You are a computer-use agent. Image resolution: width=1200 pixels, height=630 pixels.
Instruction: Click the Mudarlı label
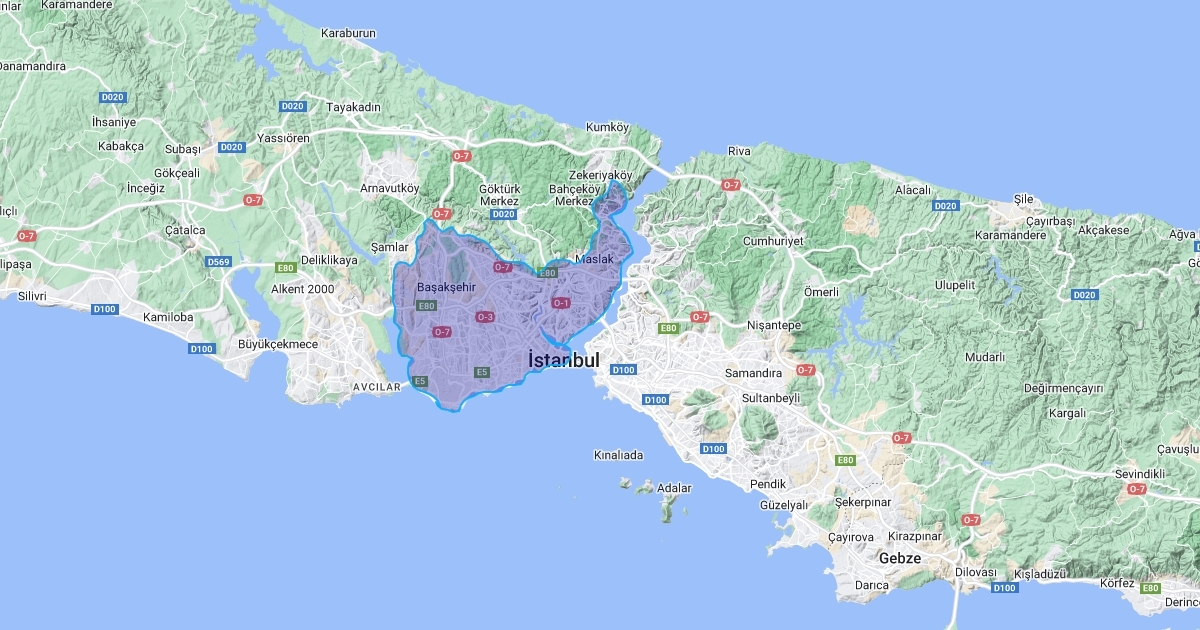pyautogui.click(x=985, y=356)
